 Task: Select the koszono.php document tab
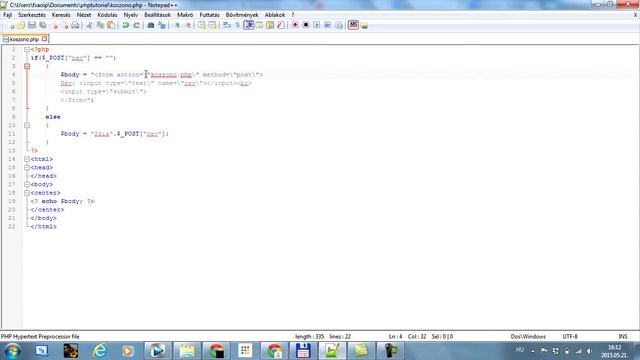(24, 39)
